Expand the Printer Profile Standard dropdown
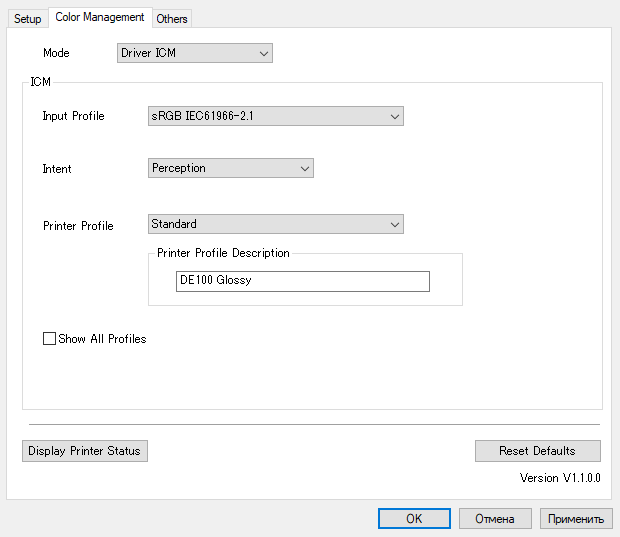Viewport: 620px width, 537px height. click(275, 225)
